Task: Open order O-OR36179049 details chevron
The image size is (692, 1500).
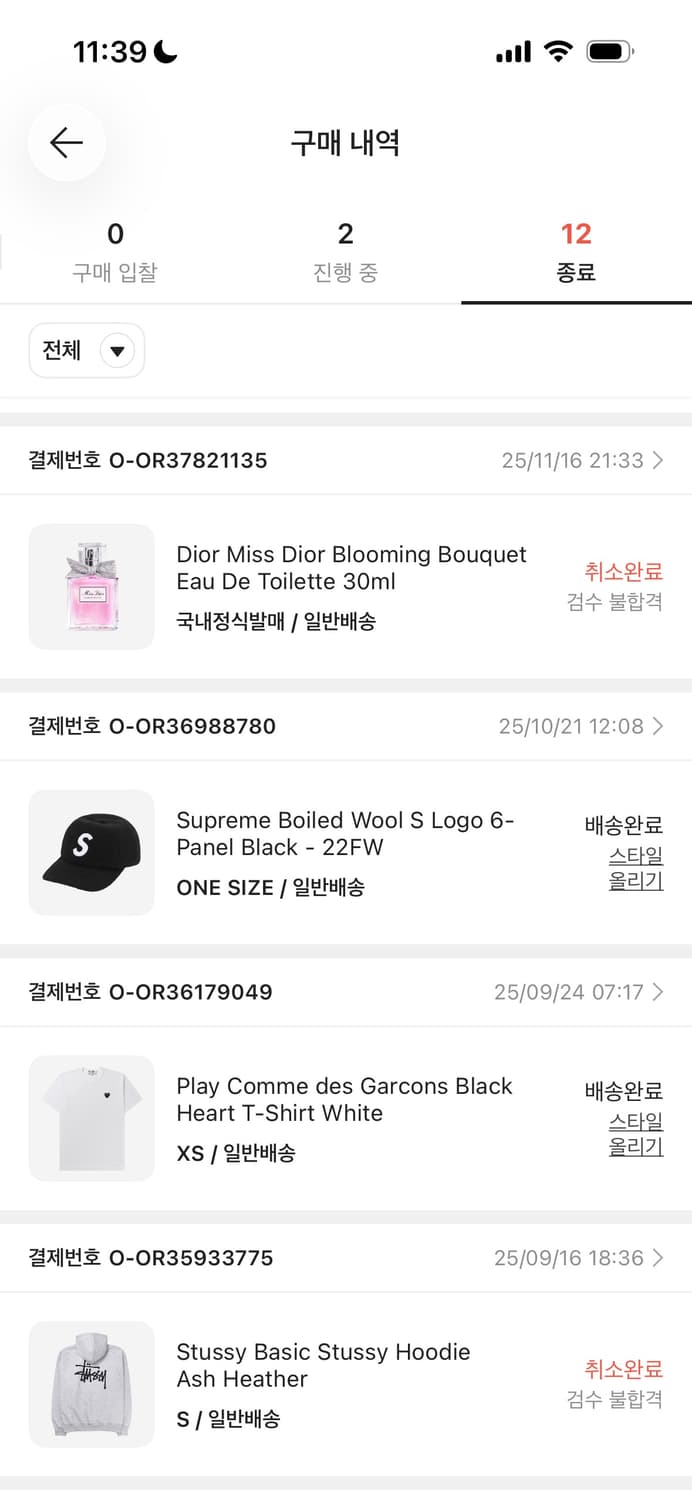Action: (657, 992)
